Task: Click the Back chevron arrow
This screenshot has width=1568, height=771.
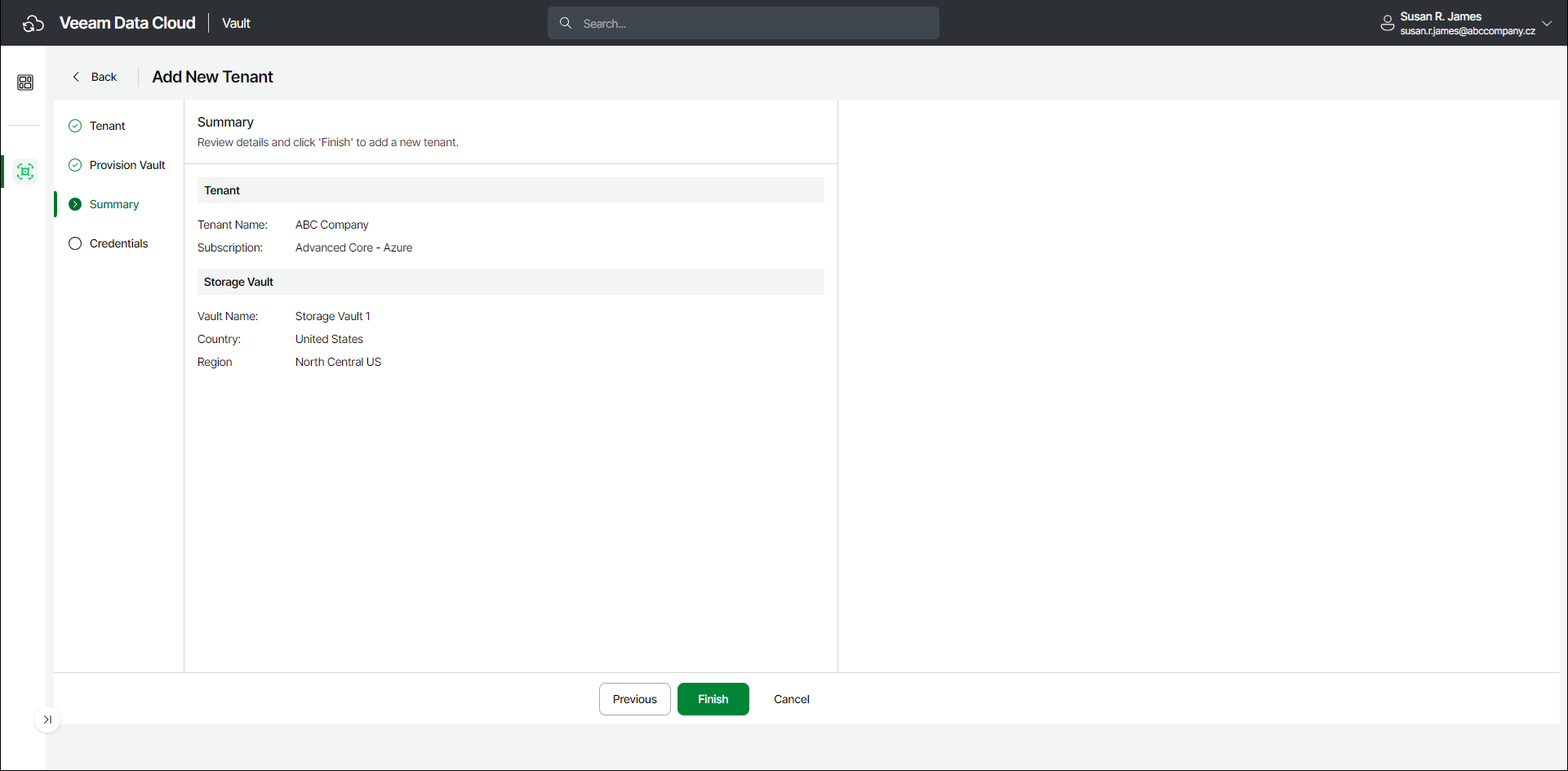Action: coord(76,77)
